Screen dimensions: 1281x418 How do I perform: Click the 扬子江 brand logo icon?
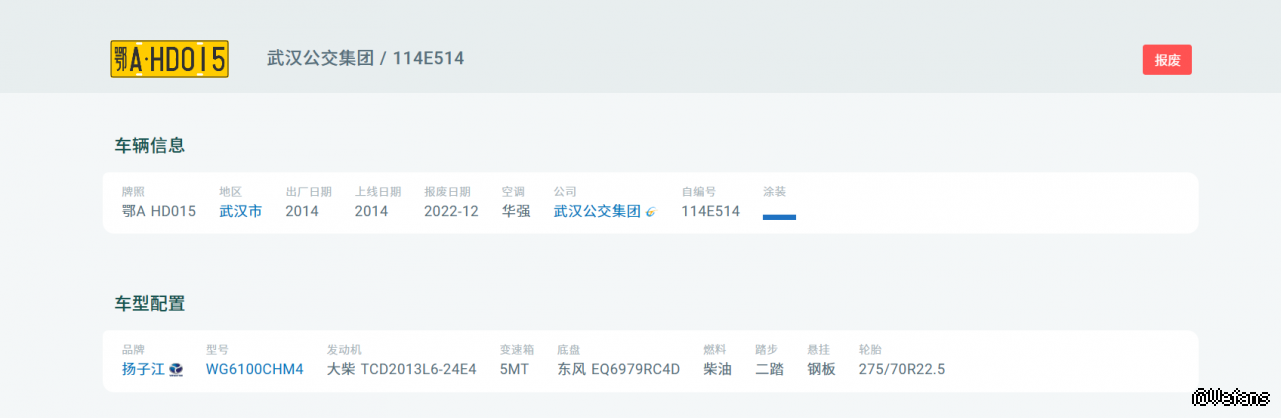[x=176, y=370]
